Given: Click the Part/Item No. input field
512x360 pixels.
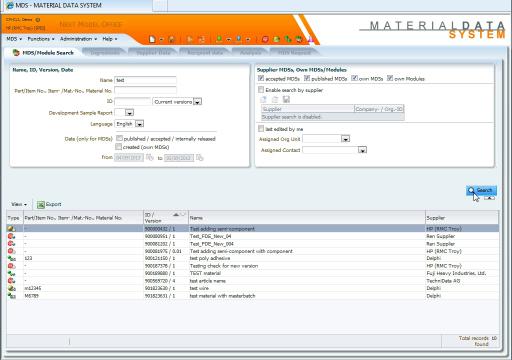Looking at the screenshot, I should tap(145, 90).
